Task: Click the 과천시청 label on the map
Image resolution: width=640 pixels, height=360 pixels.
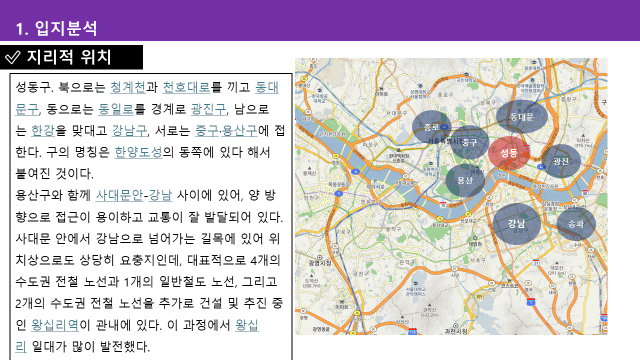Action: (x=456, y=331)
